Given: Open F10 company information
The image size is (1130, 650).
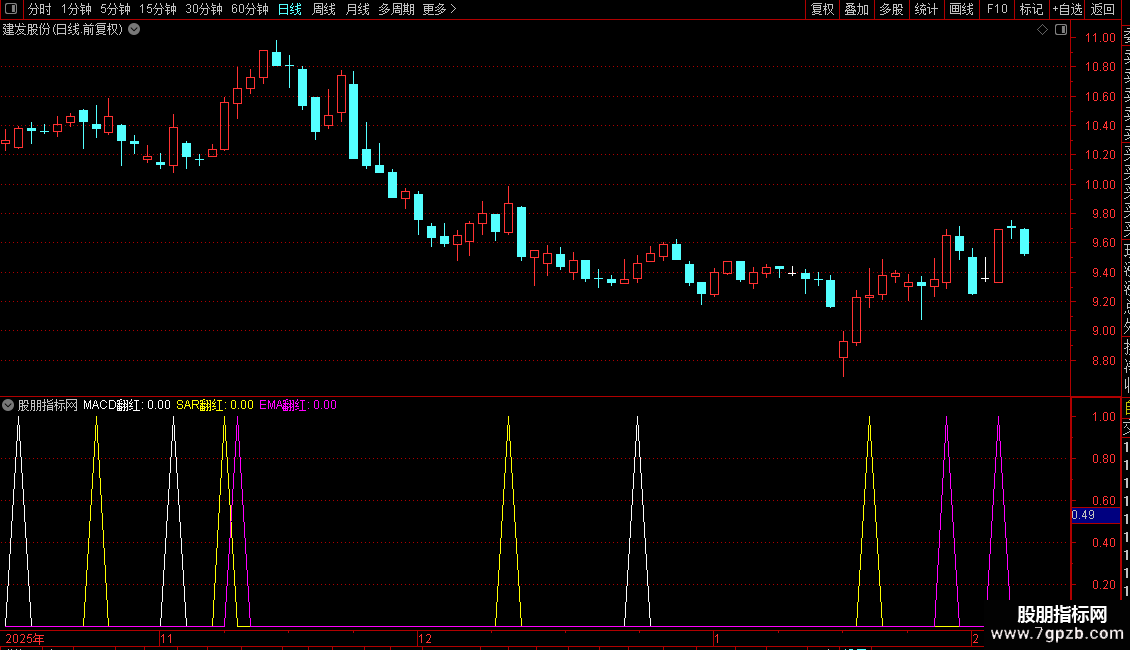Looking at the screenshot, I should tap(997, 9).
